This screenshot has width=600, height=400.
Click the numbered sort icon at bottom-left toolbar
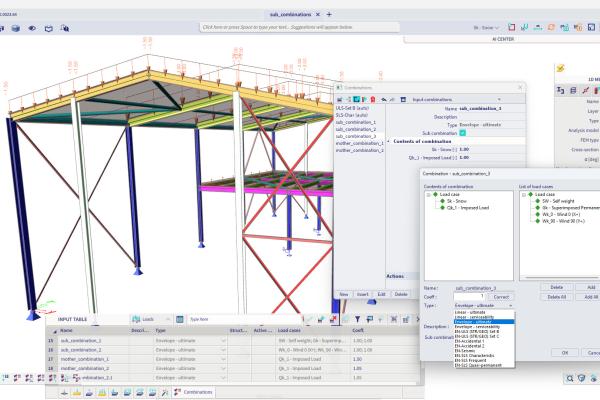(x=5, y=378)
